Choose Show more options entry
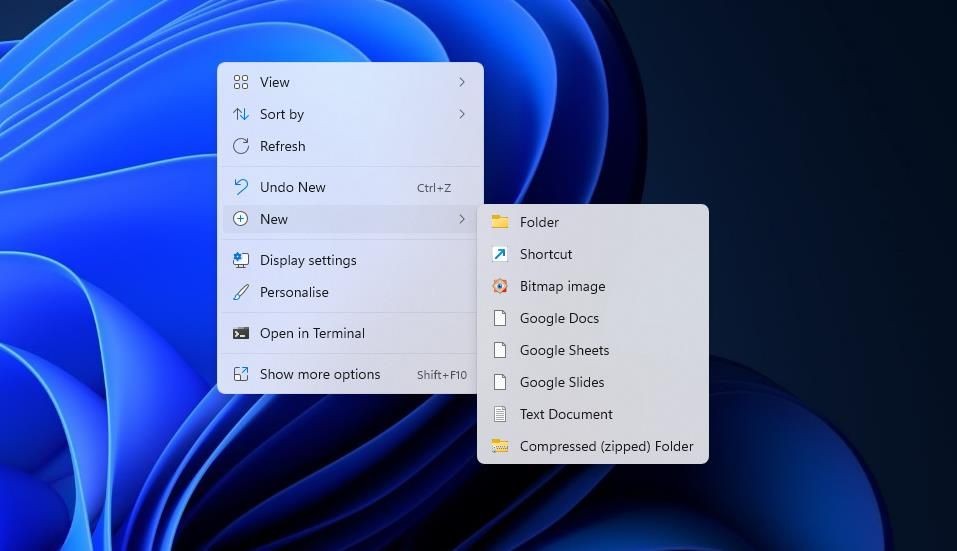Image resolution: width=957 pixels, height=551 pixels. click(350, 374)
